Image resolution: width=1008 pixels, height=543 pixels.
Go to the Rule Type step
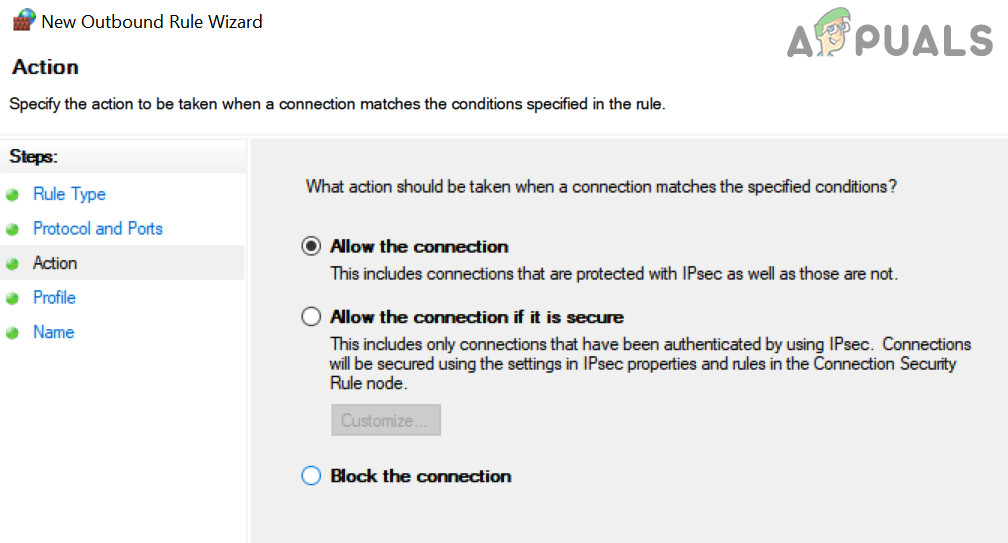(69, 194)
